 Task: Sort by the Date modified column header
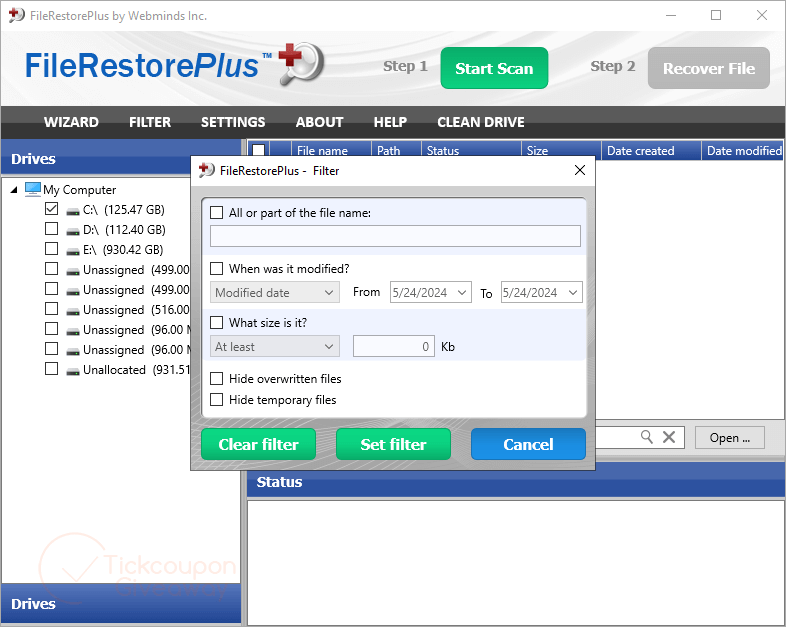coord(743,150)
